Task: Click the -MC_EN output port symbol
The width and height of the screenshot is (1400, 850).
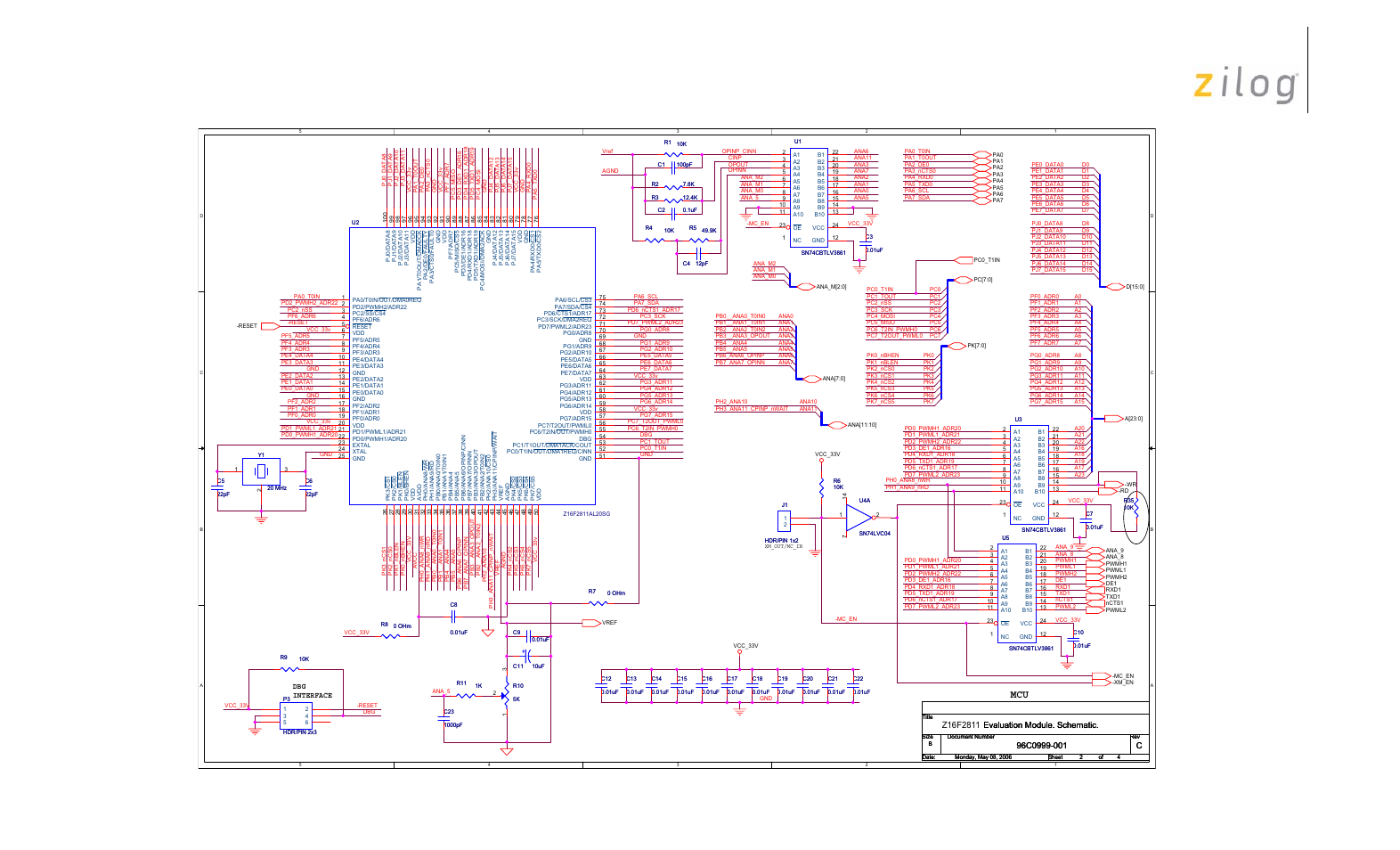Action: (x=1102, y=676)
